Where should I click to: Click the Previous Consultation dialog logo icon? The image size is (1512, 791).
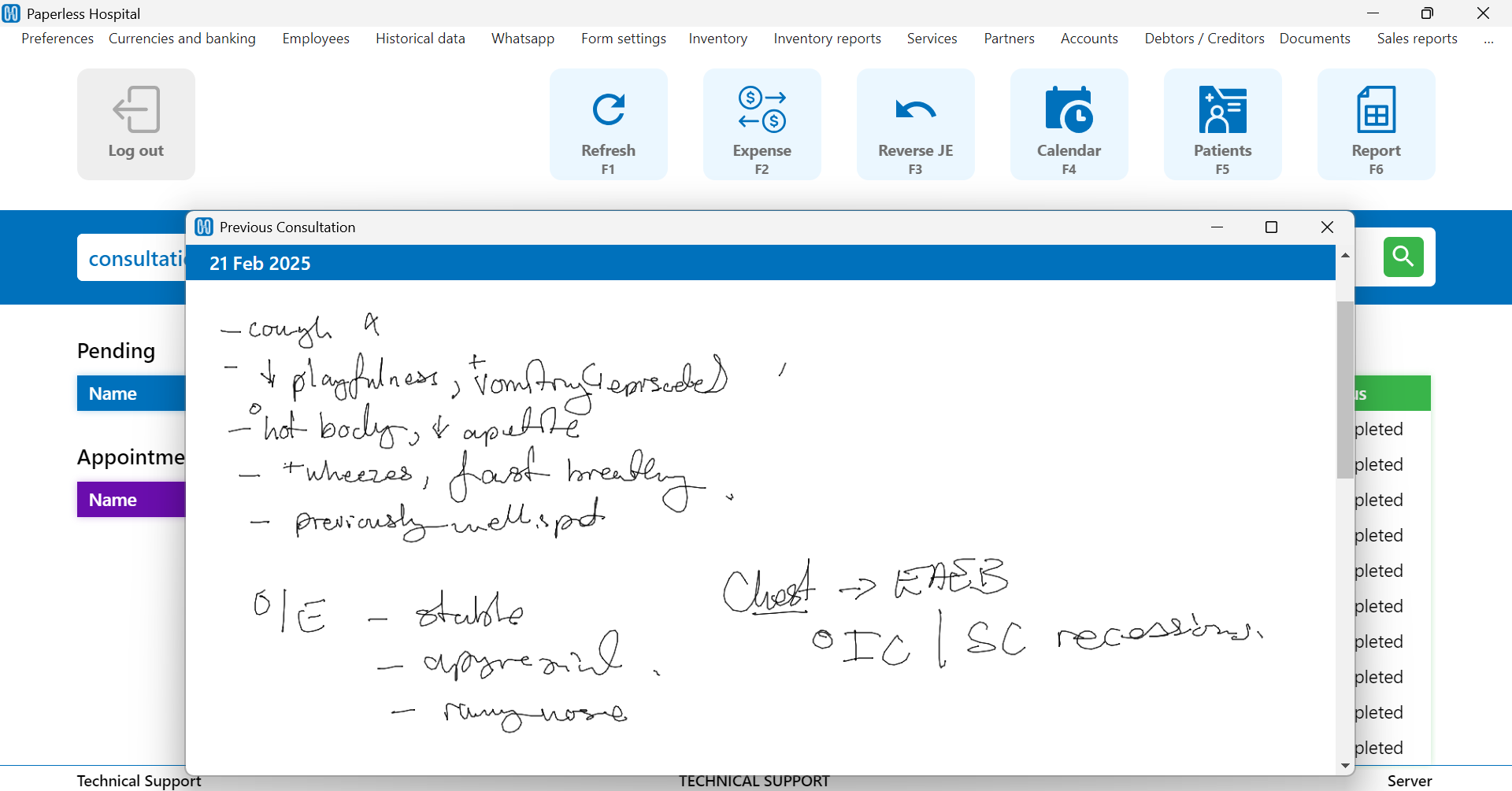[x=204, y=227]
